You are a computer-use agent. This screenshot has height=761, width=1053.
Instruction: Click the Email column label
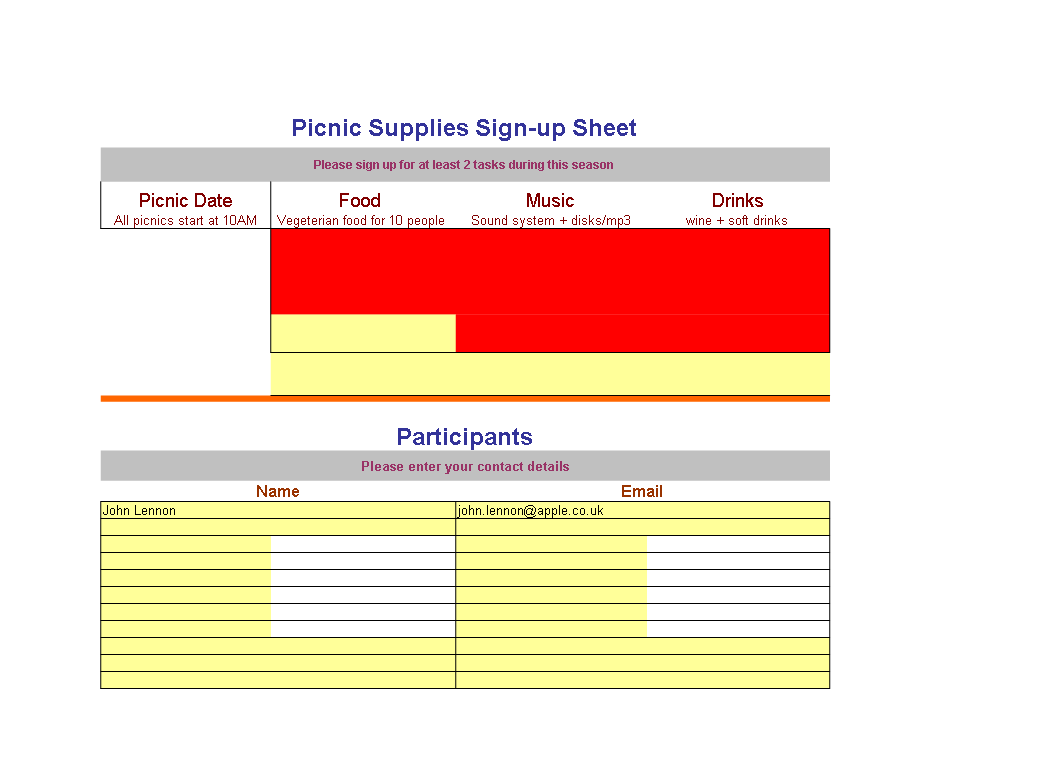pyautogui.click(x=641, y=491)
